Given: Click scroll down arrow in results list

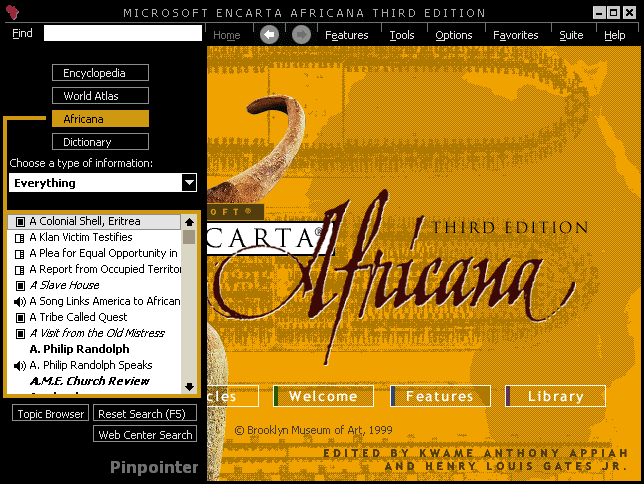Looking at the screenshot, I should tap(189, 387).
